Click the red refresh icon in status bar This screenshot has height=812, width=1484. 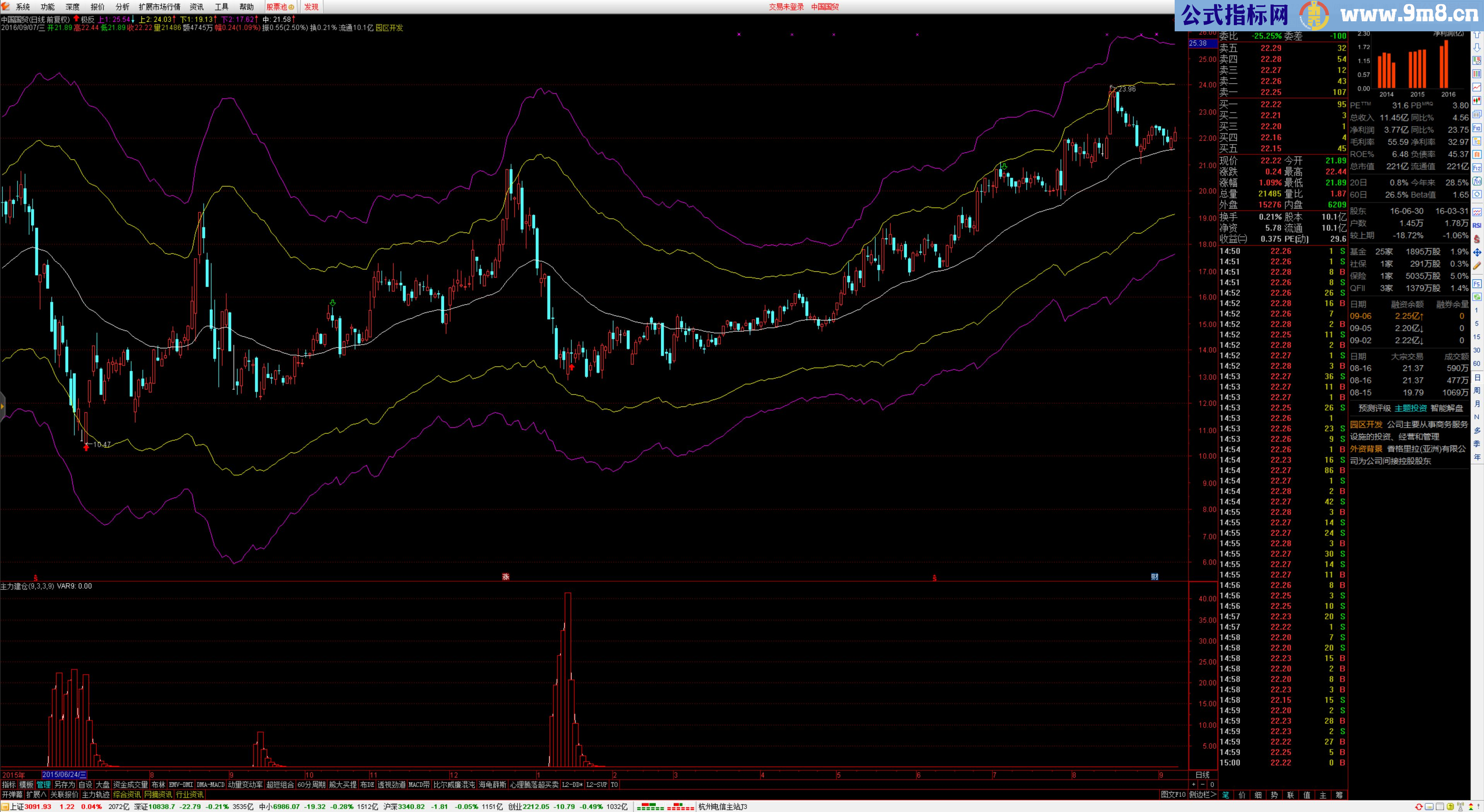click(x=1419, y=807)
